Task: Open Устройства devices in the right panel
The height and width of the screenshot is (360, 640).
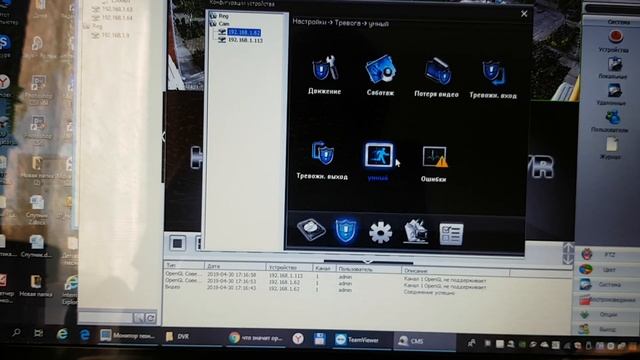Action: coord(615,40)
